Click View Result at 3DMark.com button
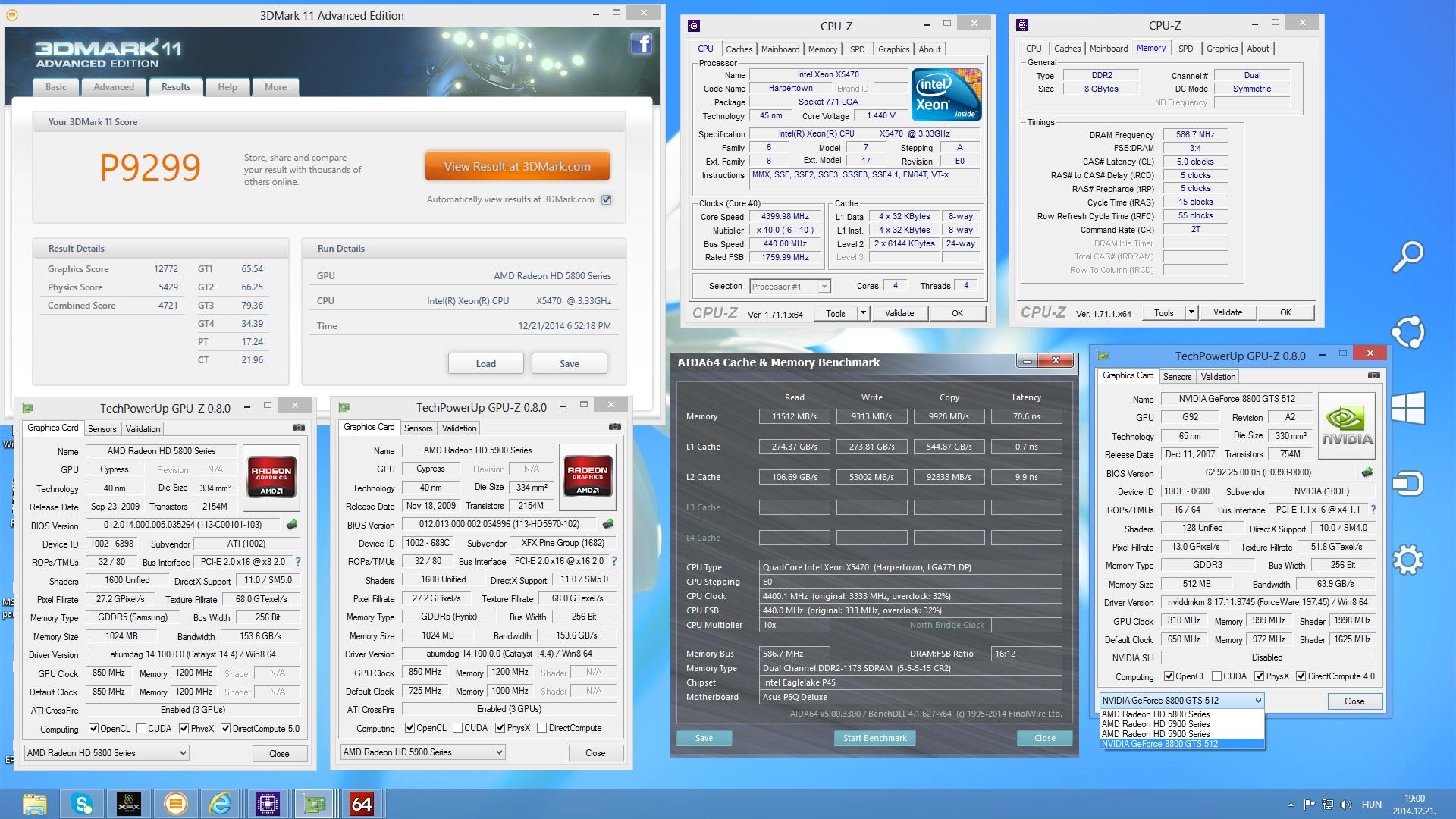1456x819 pixels. tap(517, 167)
